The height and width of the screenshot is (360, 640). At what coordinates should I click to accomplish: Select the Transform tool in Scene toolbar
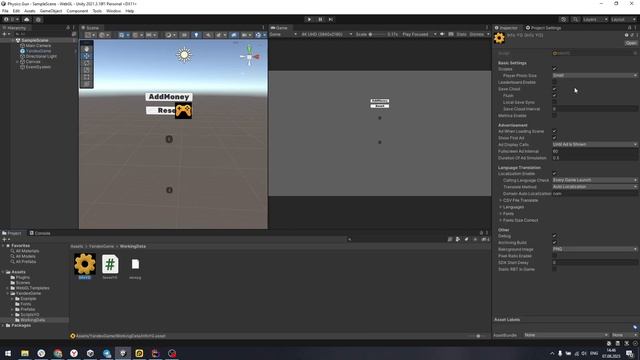pos(87,84)
